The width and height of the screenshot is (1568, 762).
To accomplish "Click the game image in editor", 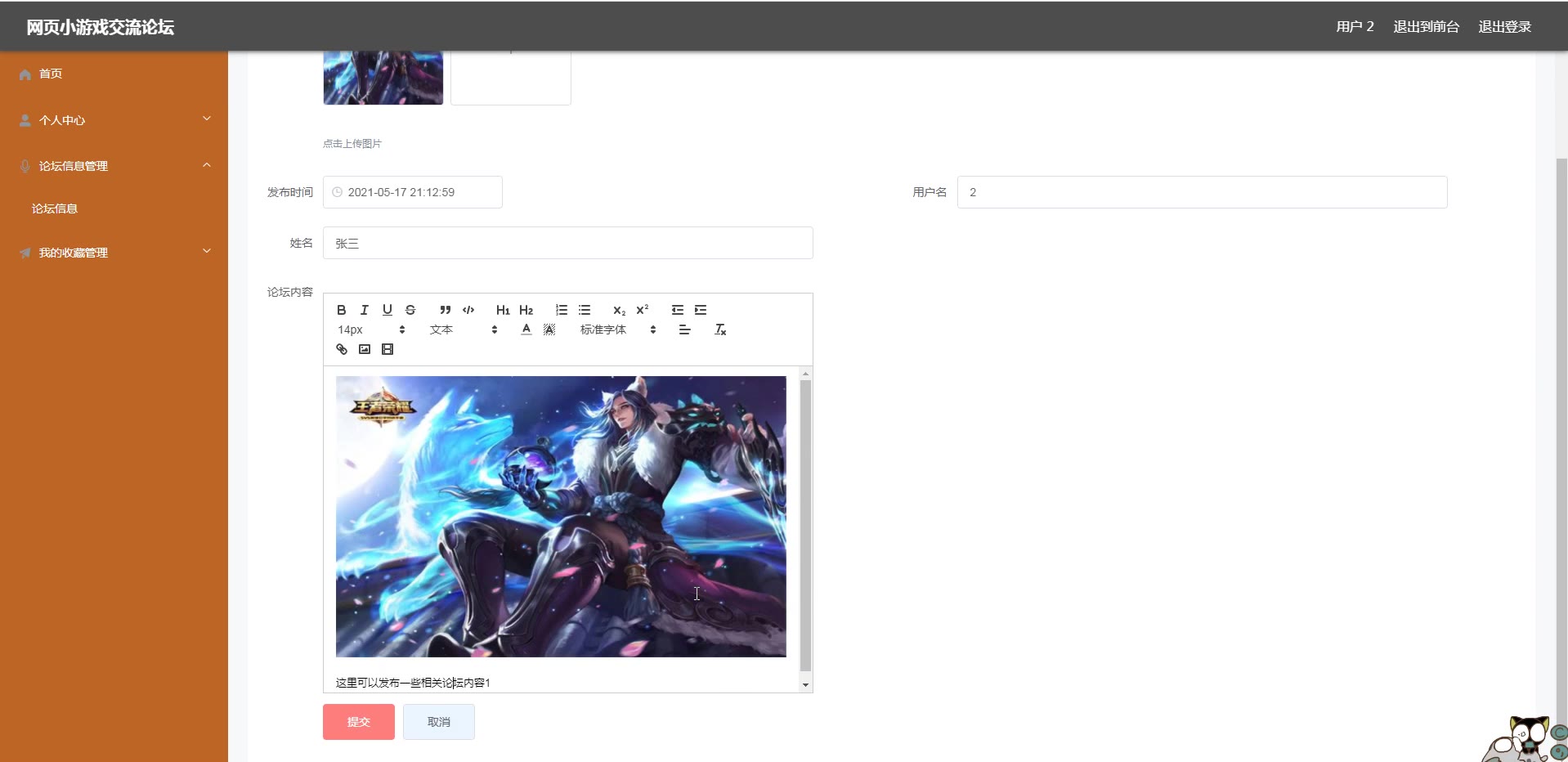I will pyautogui.click(x=561, y=517).
